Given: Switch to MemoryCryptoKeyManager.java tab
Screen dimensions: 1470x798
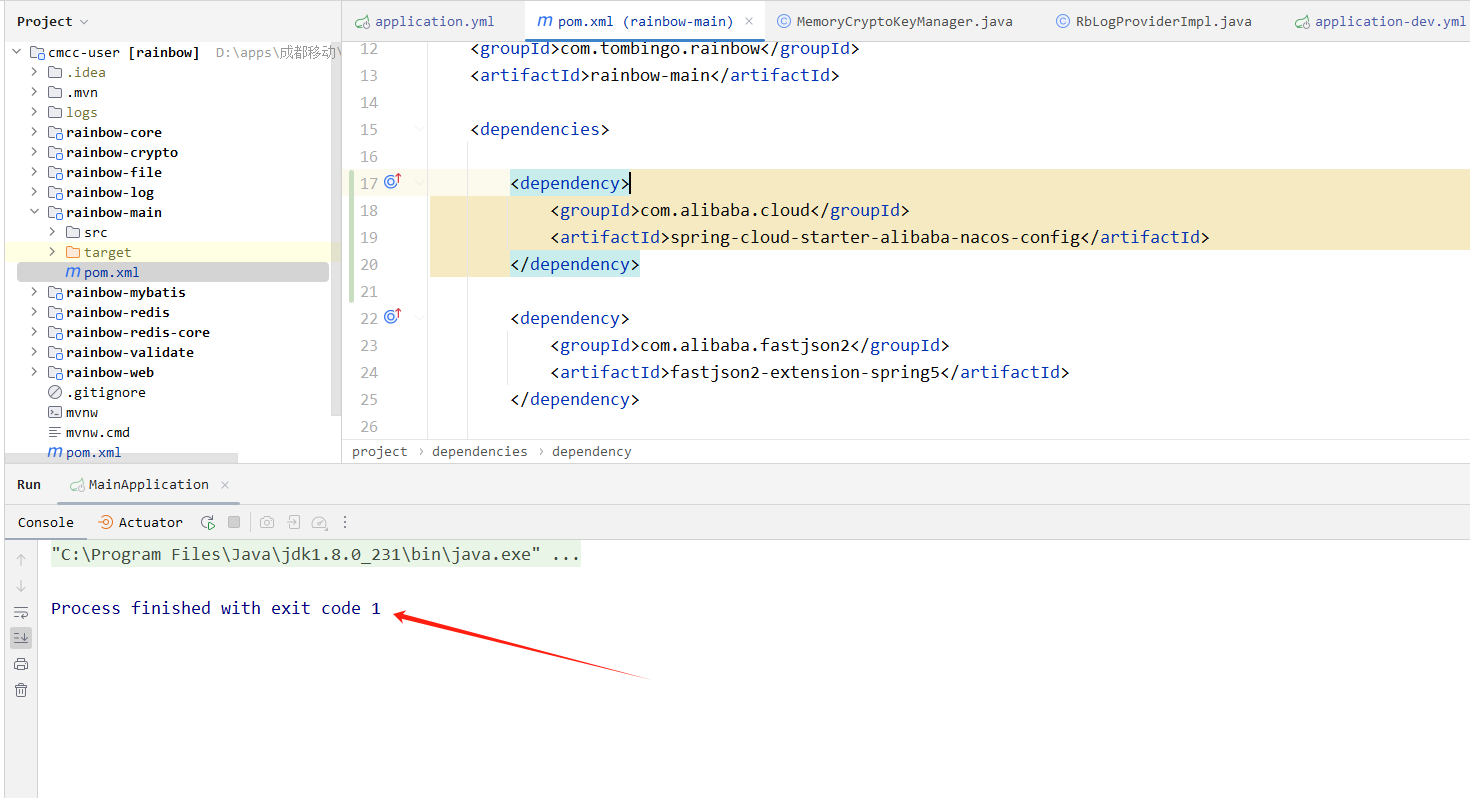Looking at the screenshot, I should point(895,21).
